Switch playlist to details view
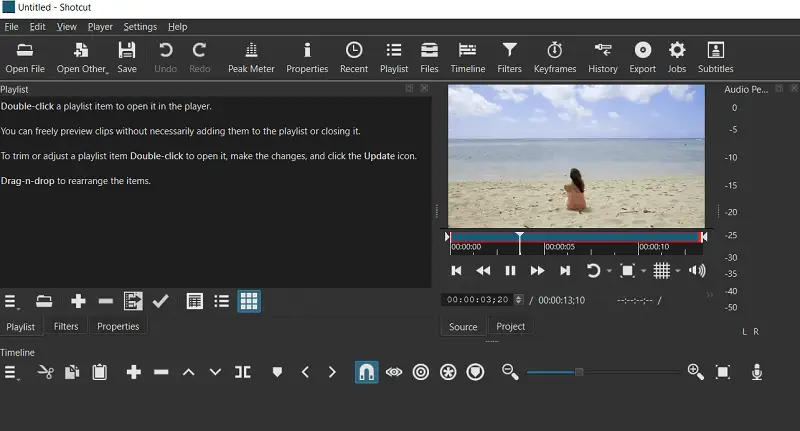 [194, 301]
